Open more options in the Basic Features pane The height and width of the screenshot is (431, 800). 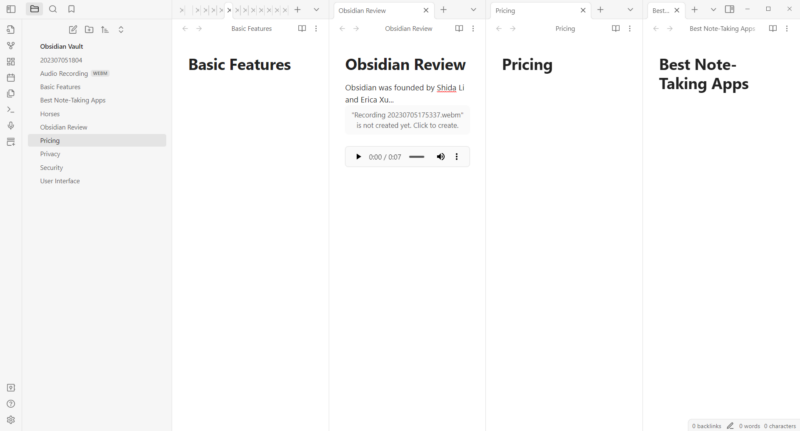pos(316,29)
